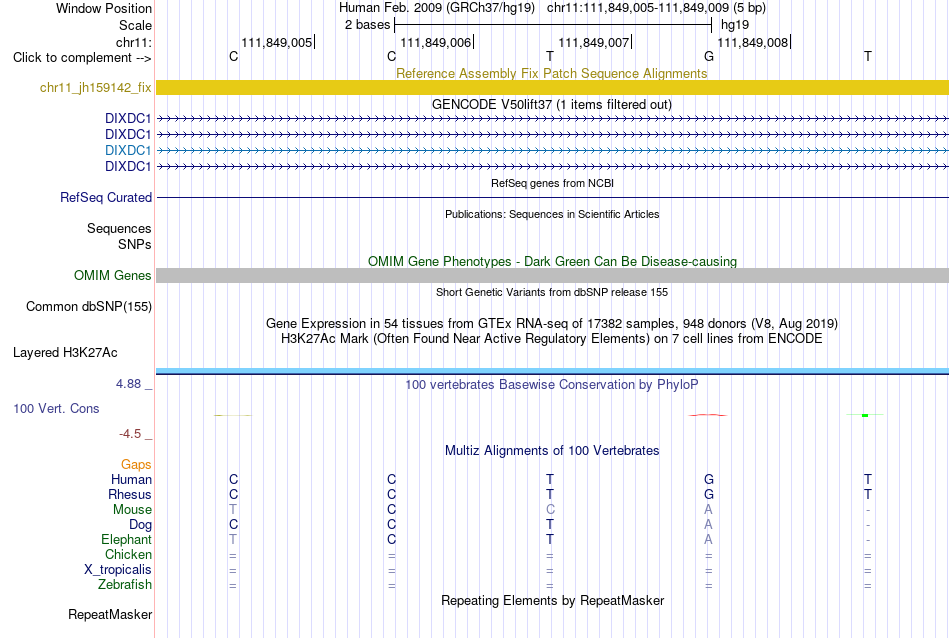This screenshot has width=950, height=638.
Task: Click the base G in the sequence row
Action: point(709,56)
